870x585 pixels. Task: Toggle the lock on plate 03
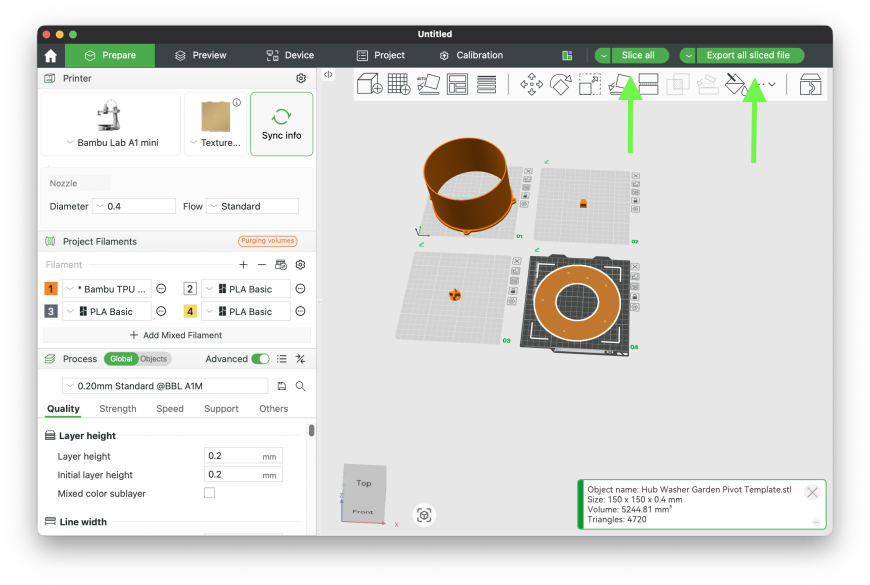point(513,291)
